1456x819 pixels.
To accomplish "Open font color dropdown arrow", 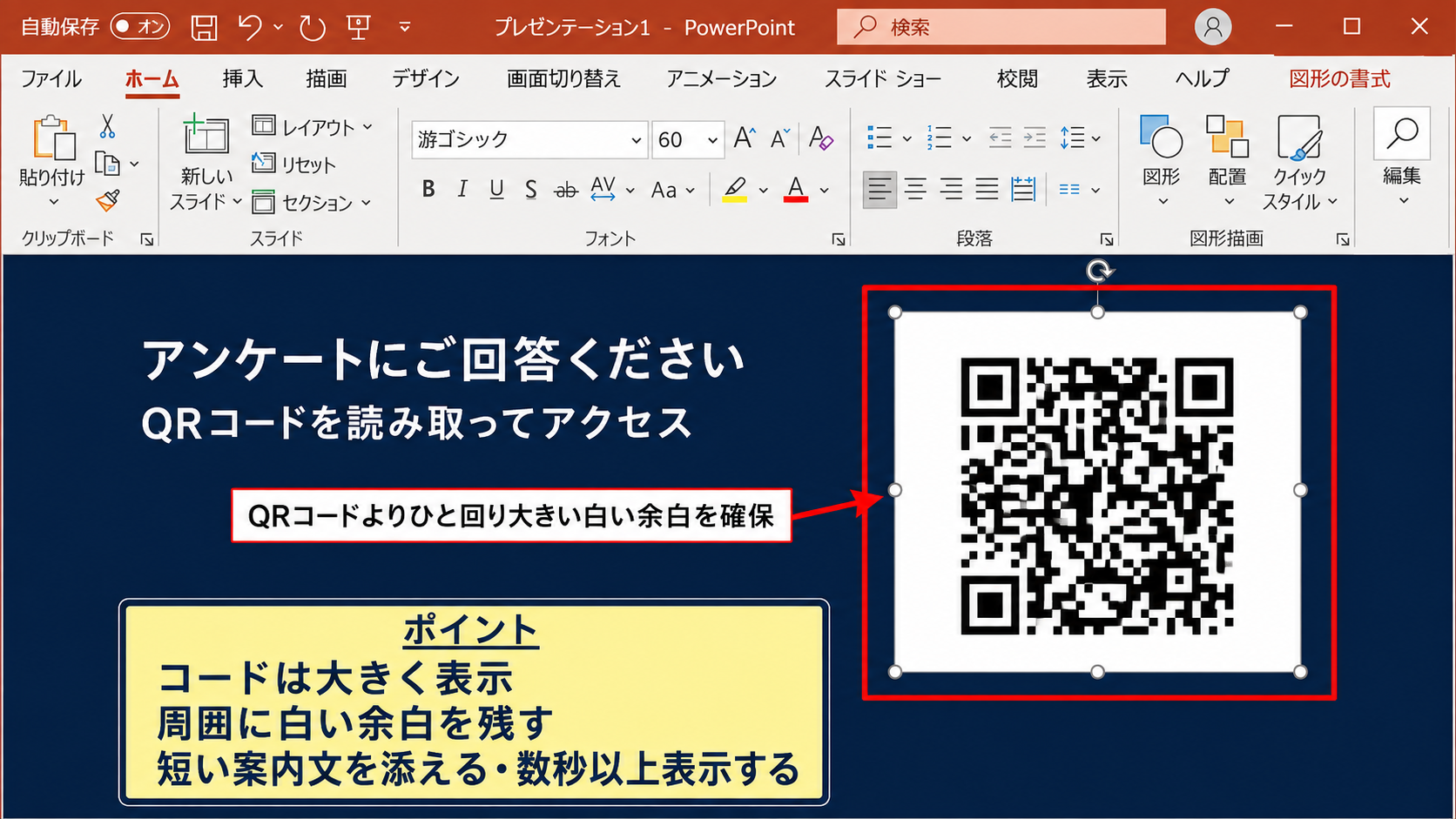I will 824,190.
